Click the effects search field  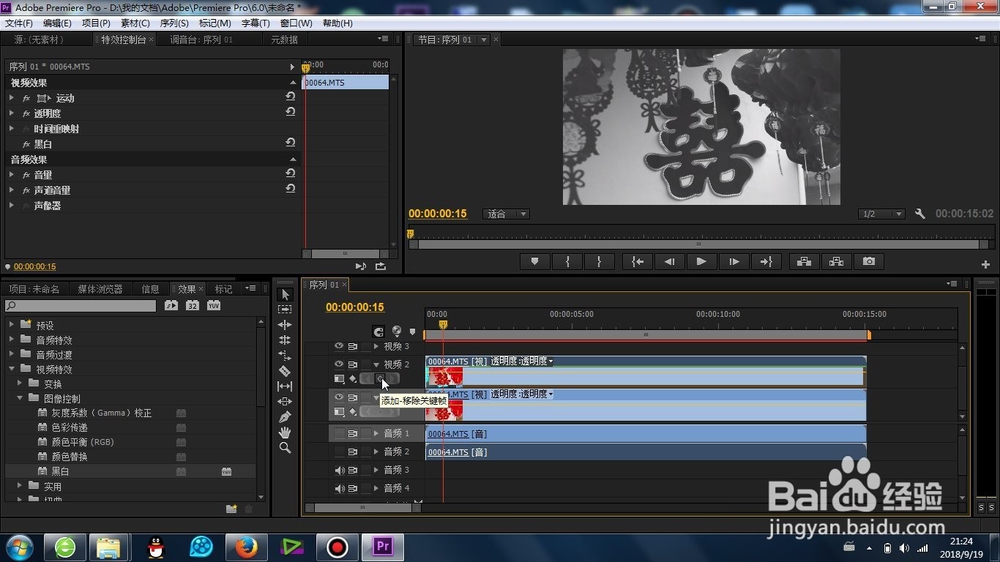point(80,306)
